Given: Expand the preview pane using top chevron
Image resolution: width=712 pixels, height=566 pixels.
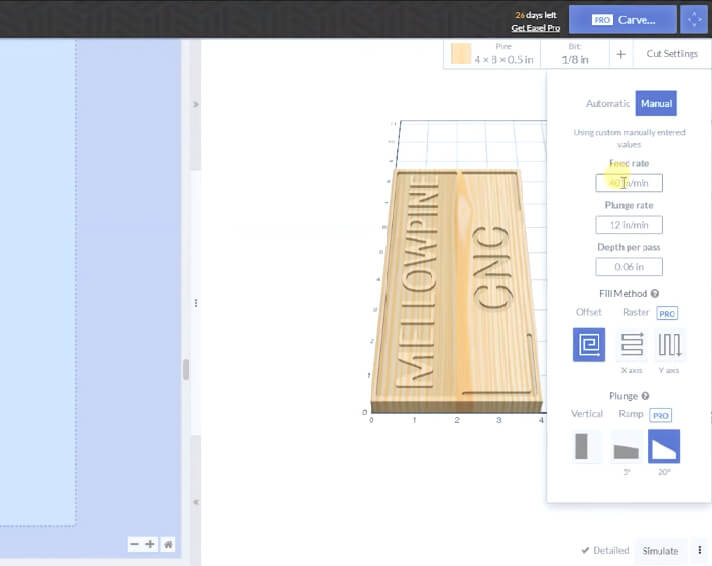Looking at the screenshot, I should (196, 104).
